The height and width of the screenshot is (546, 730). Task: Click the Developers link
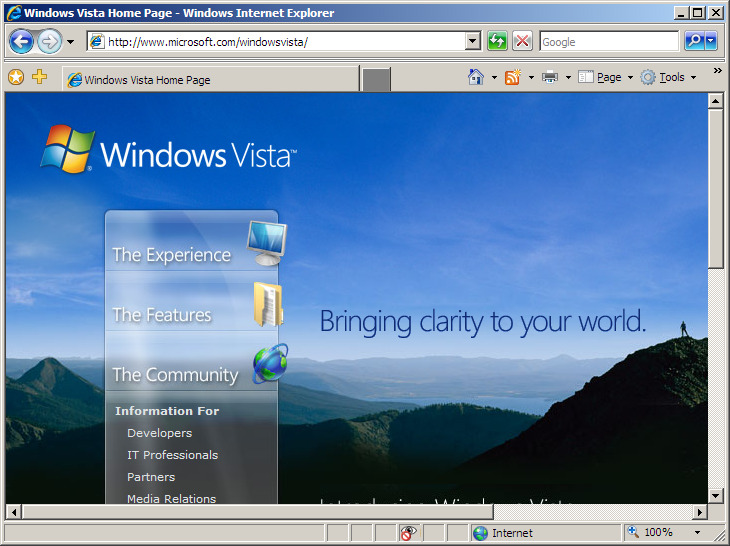[160, 433]
